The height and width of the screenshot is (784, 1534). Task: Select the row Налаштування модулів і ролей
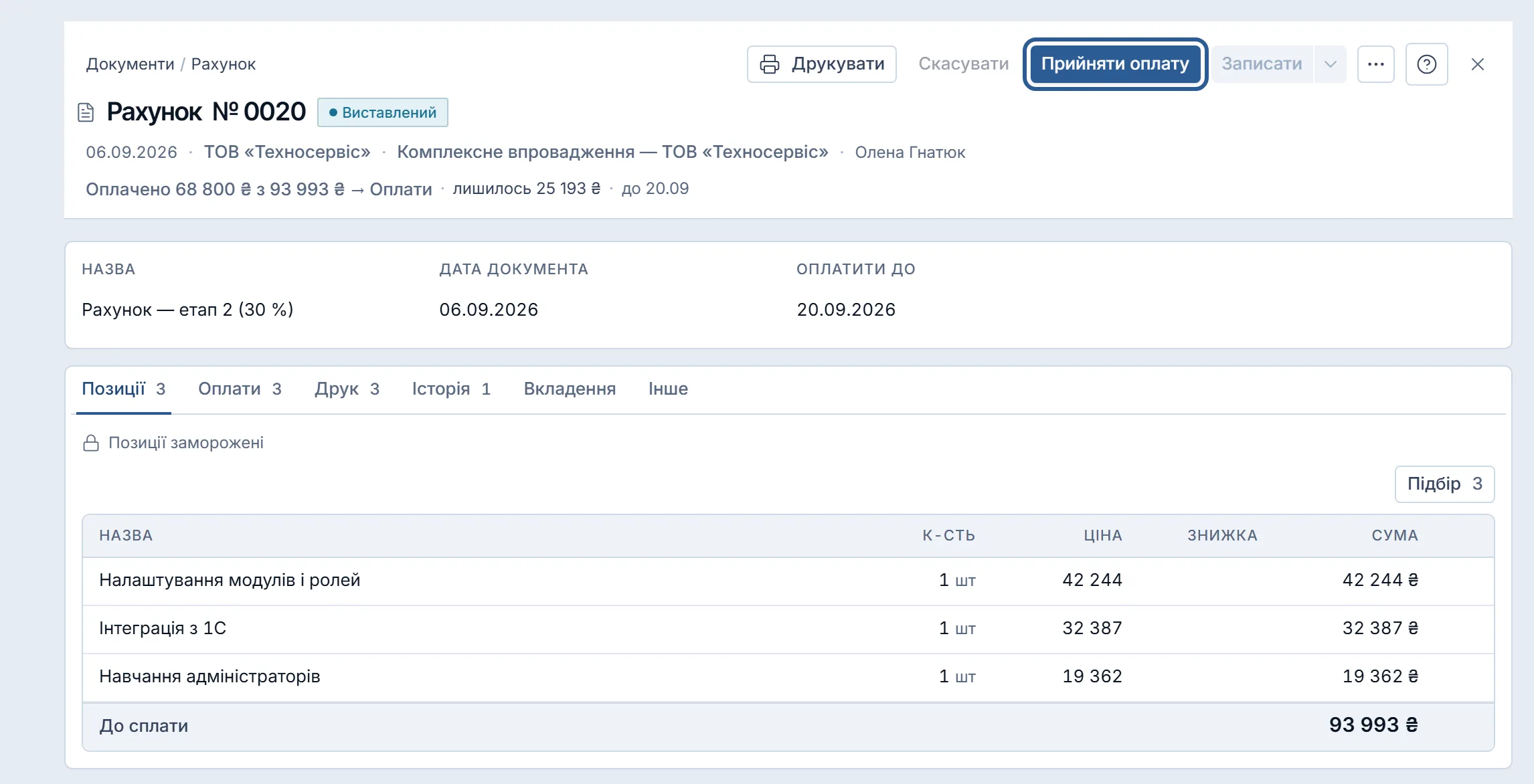(x=788, y=581)
